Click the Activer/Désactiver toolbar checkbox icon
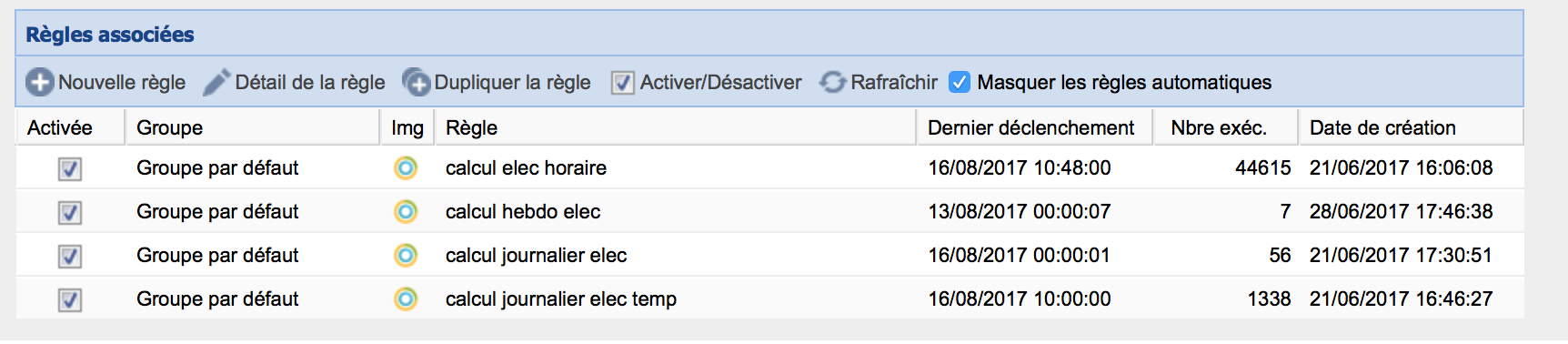The image size is (1568, 344). [x=622, y=83]
